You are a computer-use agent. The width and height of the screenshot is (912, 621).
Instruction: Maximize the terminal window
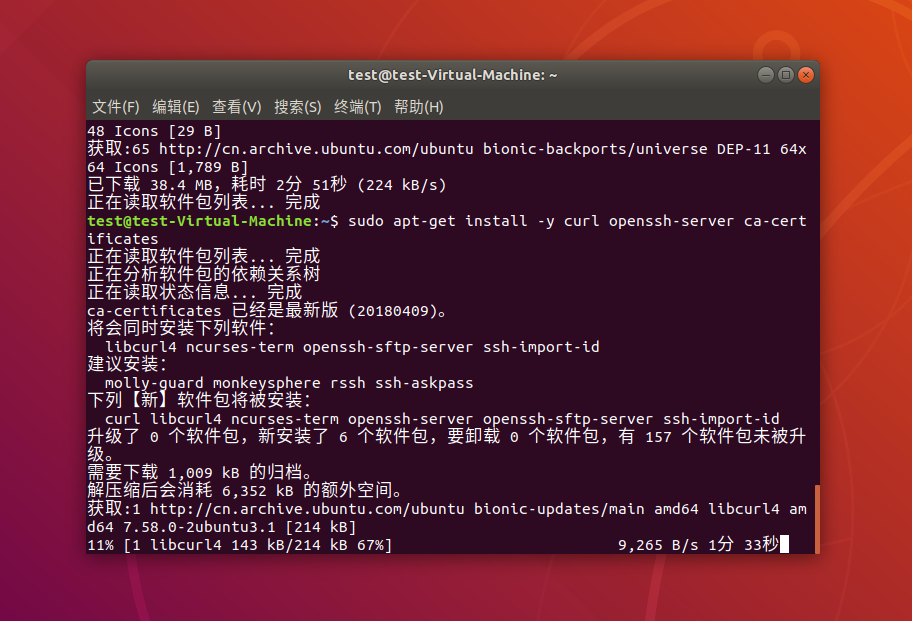click(x=786, y=75)
